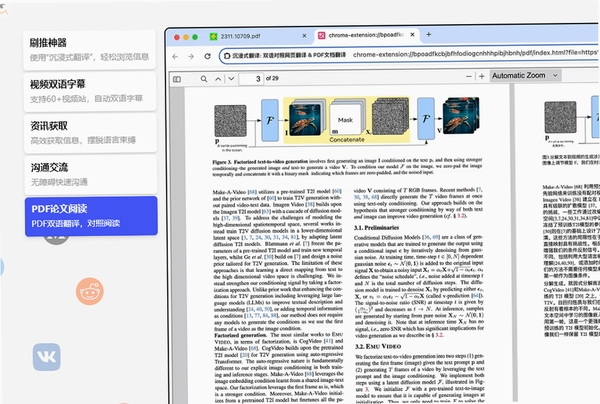Click the page number field showing 3
Viewport: 600px width, 404px height.
[251, 79]
